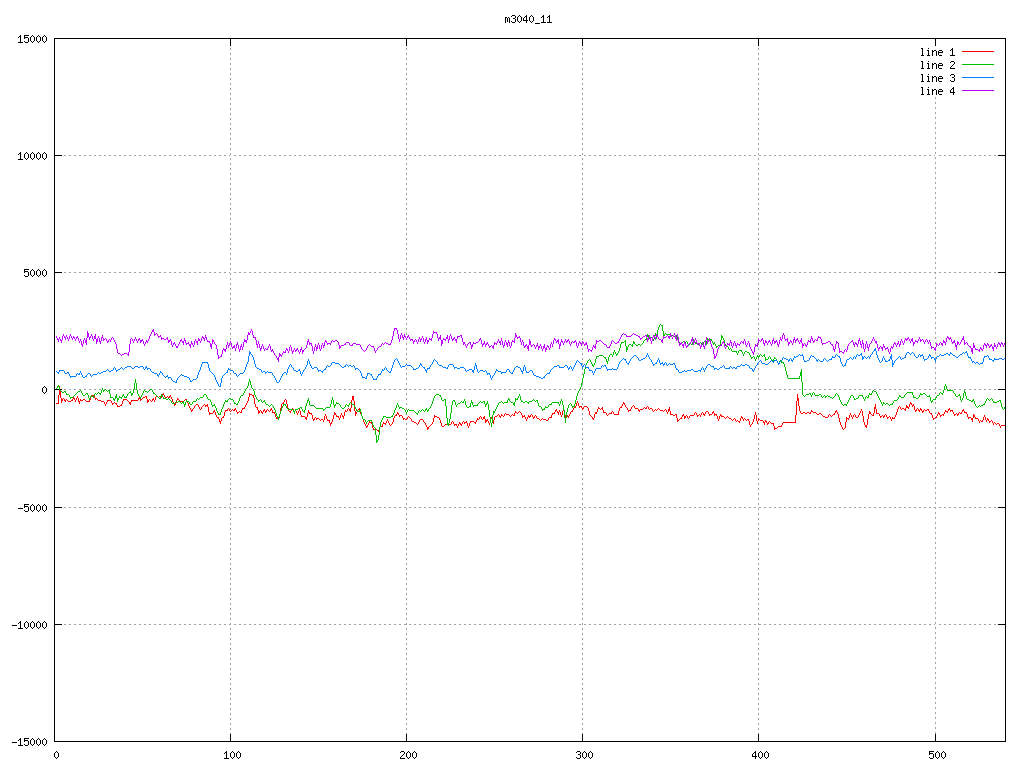Select the legend label line 1
Viewport: 1024px width, 768px height.
point(937,52)
